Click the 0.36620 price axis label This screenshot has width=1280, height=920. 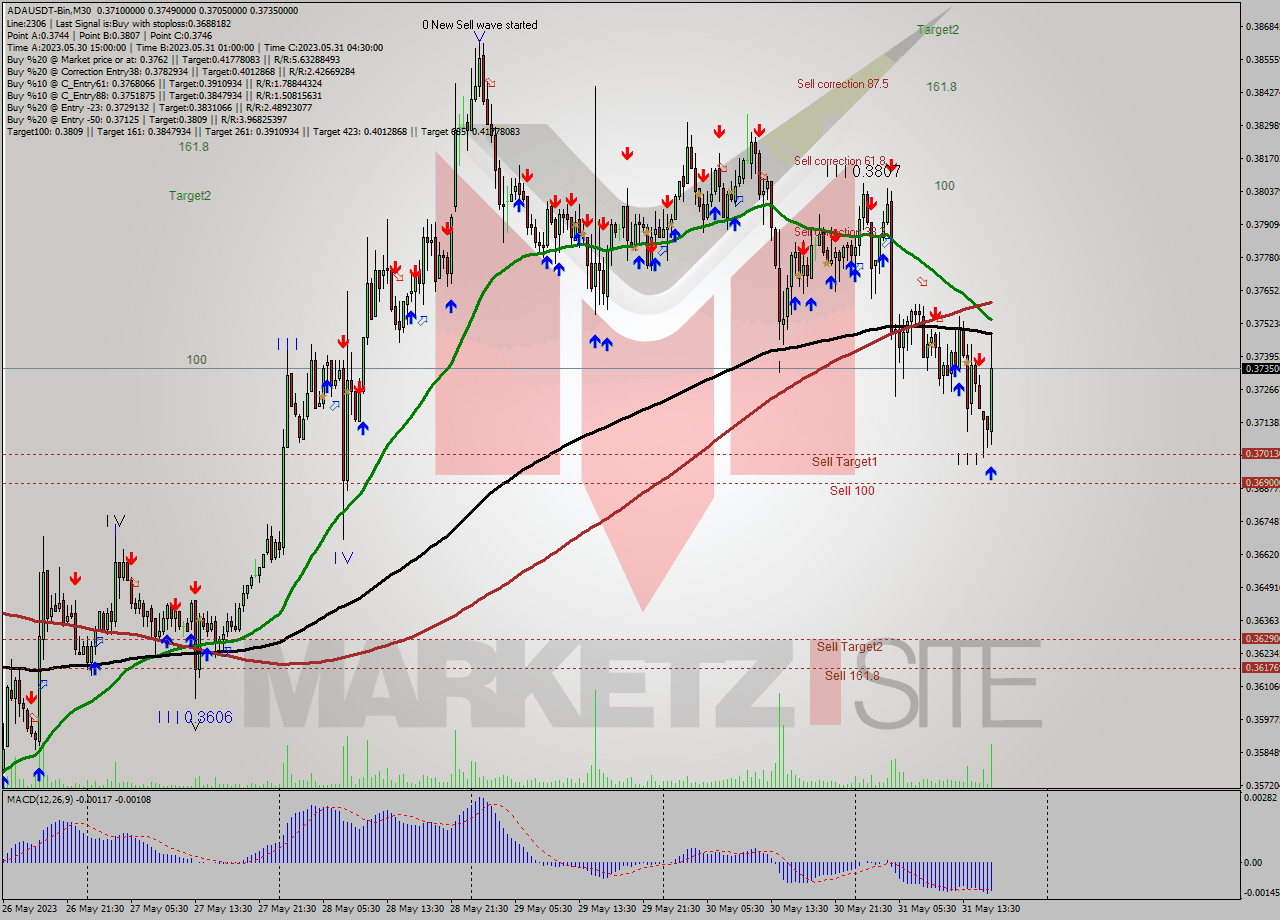point(1261,554)
